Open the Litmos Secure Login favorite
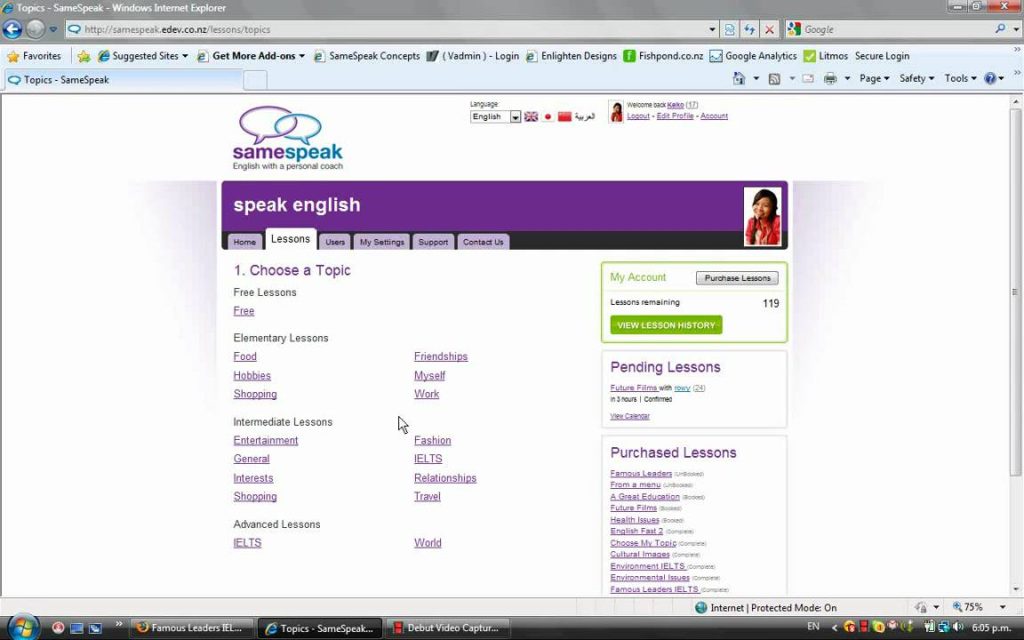 click(856, 56)
